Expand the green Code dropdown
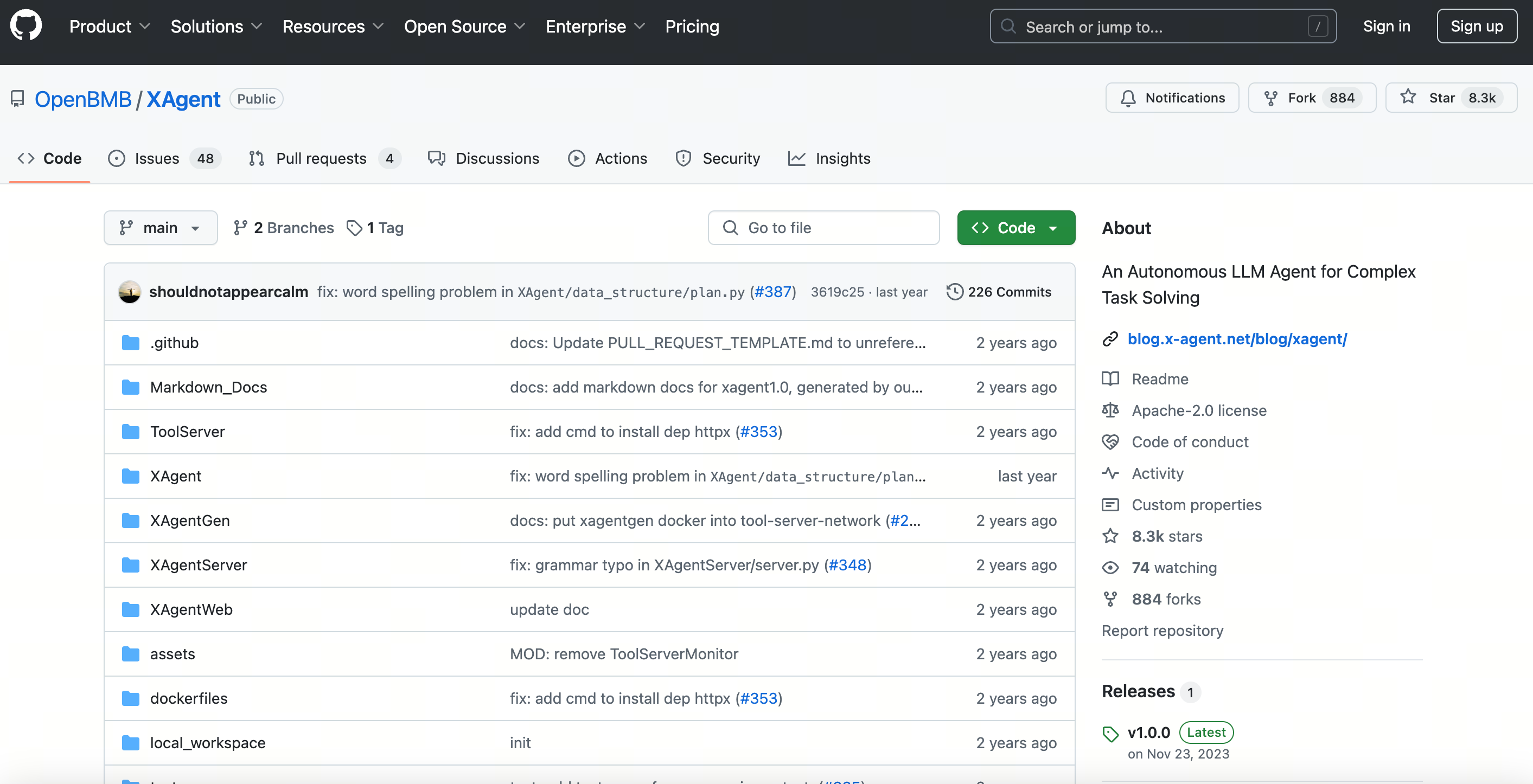Screen dimensions: 1533x784 pyautogui.click(x=1015, y=228)
